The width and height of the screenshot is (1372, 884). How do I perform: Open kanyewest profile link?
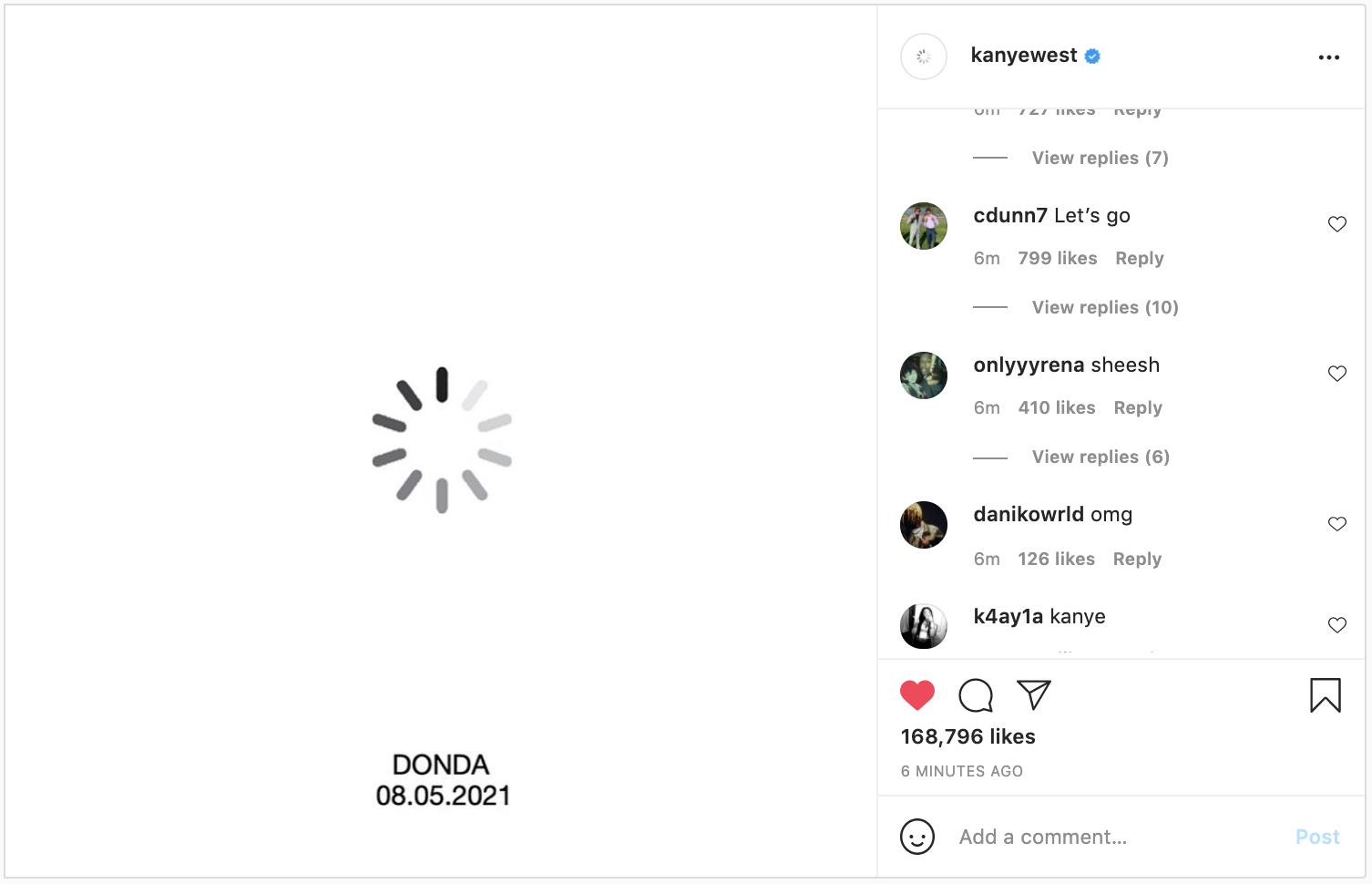[1024, 56]
